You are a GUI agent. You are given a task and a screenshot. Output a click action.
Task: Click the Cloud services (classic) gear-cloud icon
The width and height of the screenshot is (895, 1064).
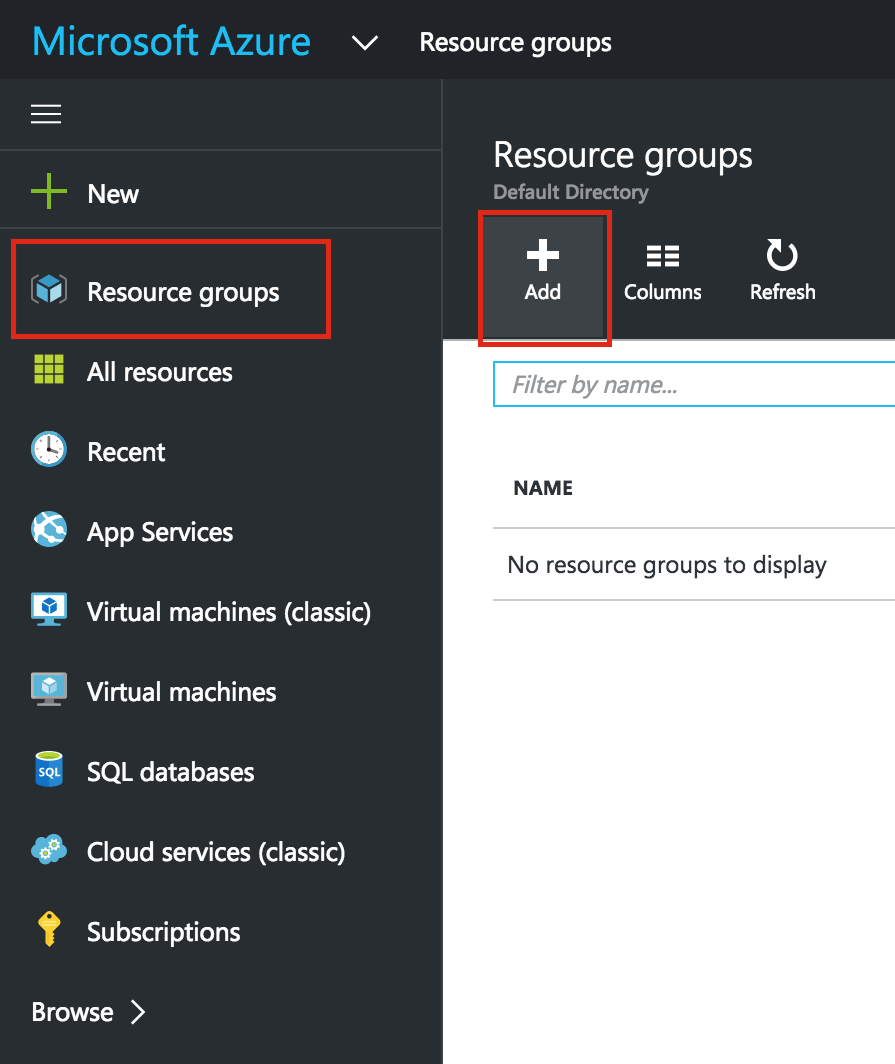(x=49, y=849)
